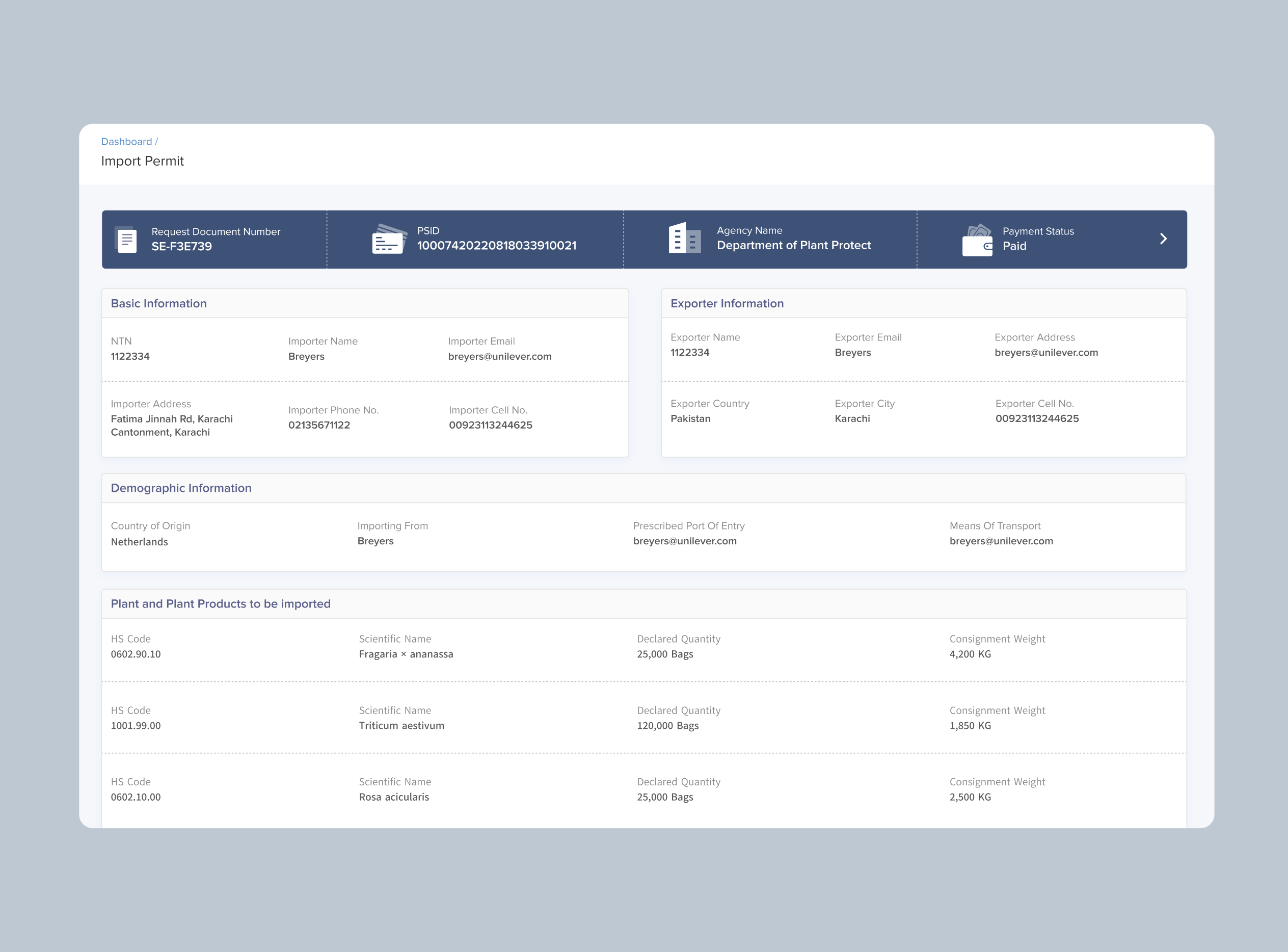Click the SE-F3E739 request document number
This screenshot has height=952, width=1288.
click(x=181, y=247)
